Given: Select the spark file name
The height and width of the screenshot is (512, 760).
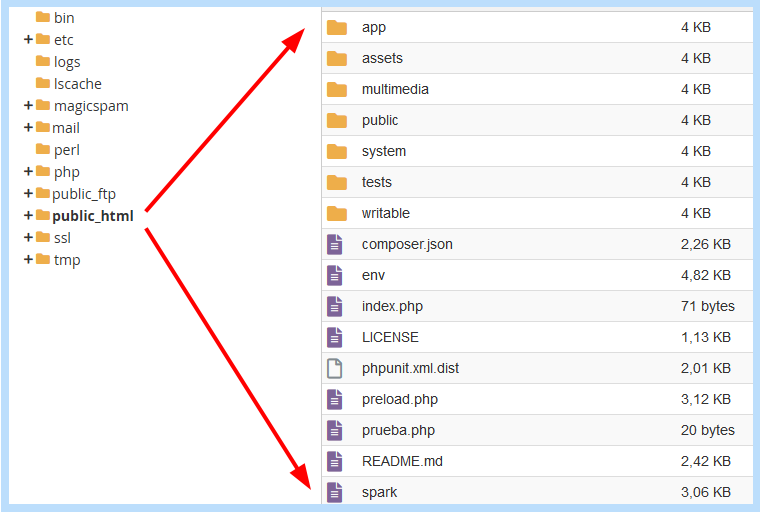Looking at the screenshot, I should coord(379,493).
